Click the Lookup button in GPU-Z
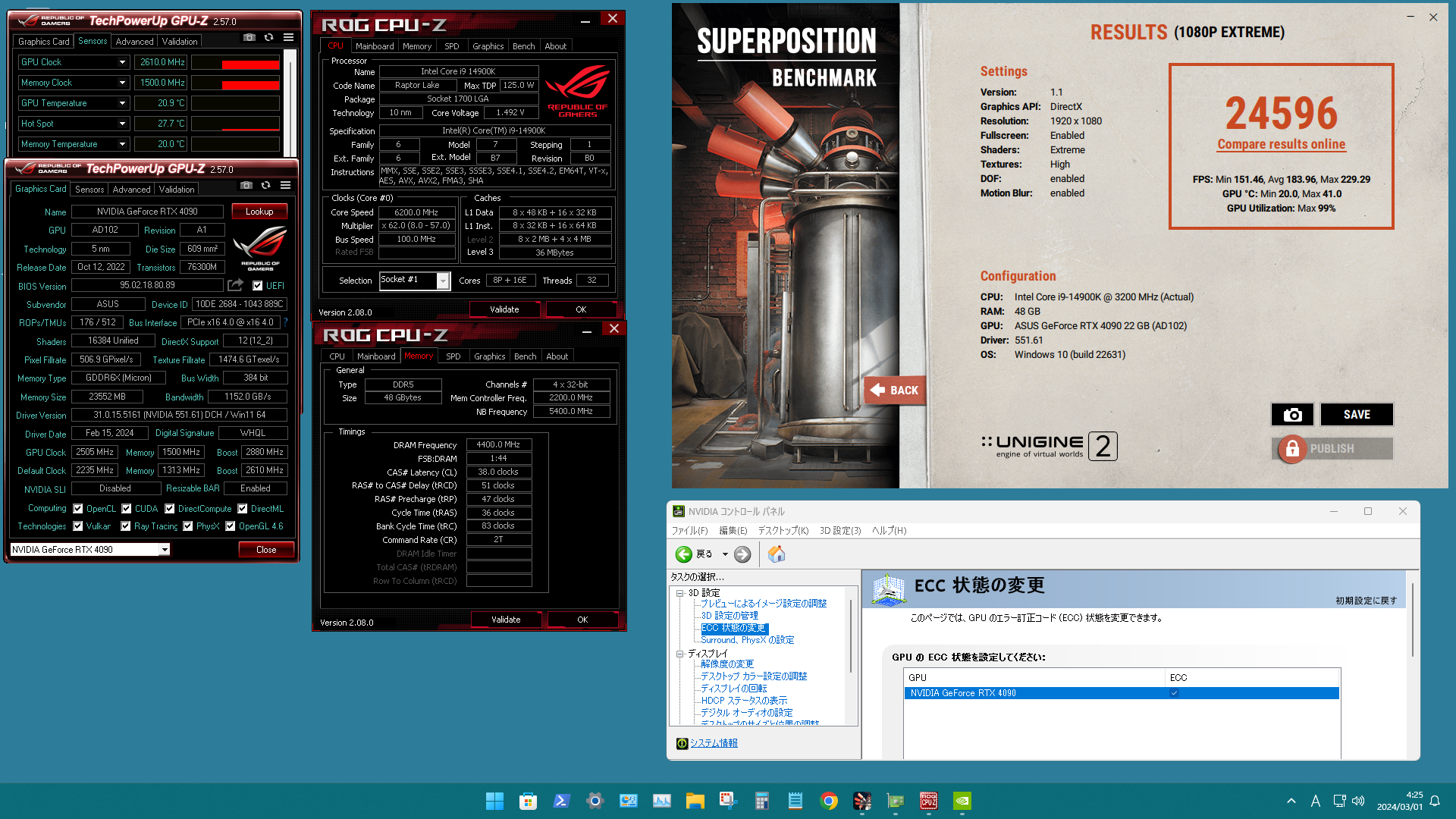The width and height of the screenshot is (1456, 819). point(259,212)
